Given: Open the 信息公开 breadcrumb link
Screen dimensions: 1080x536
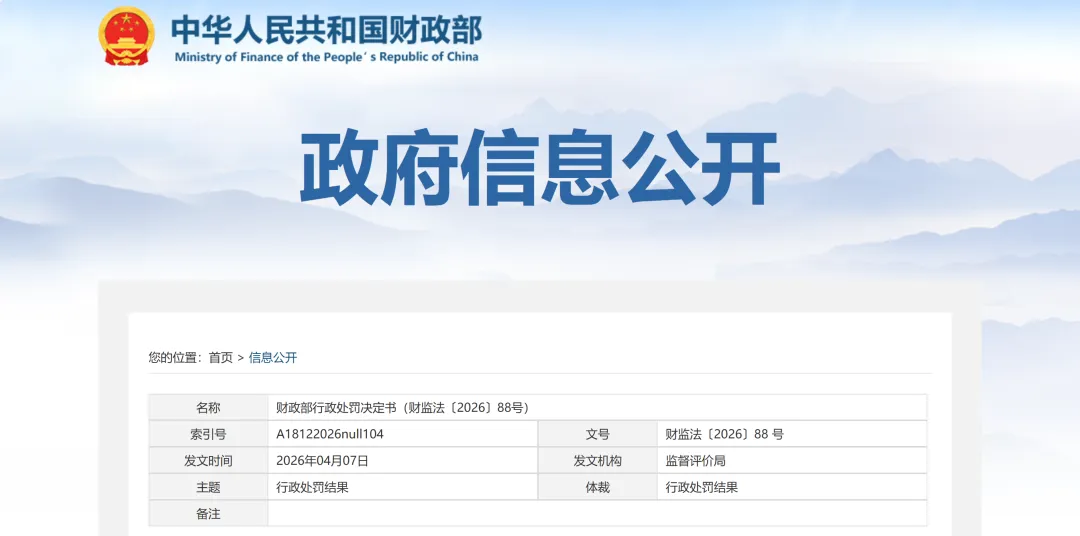Looking at the screenshot, I should [273, 358].
